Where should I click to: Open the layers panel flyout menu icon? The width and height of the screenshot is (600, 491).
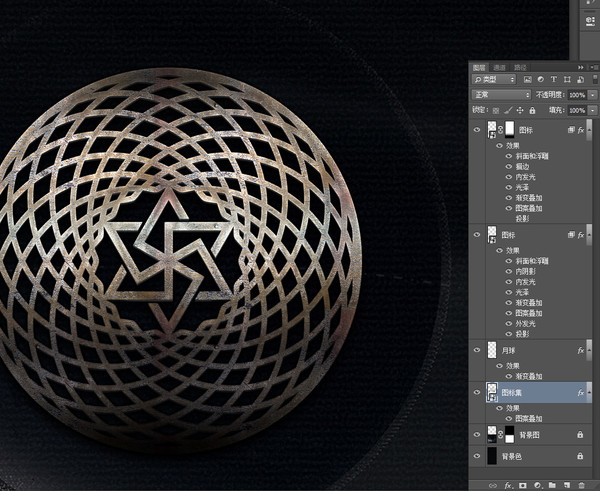coord(594,67)
